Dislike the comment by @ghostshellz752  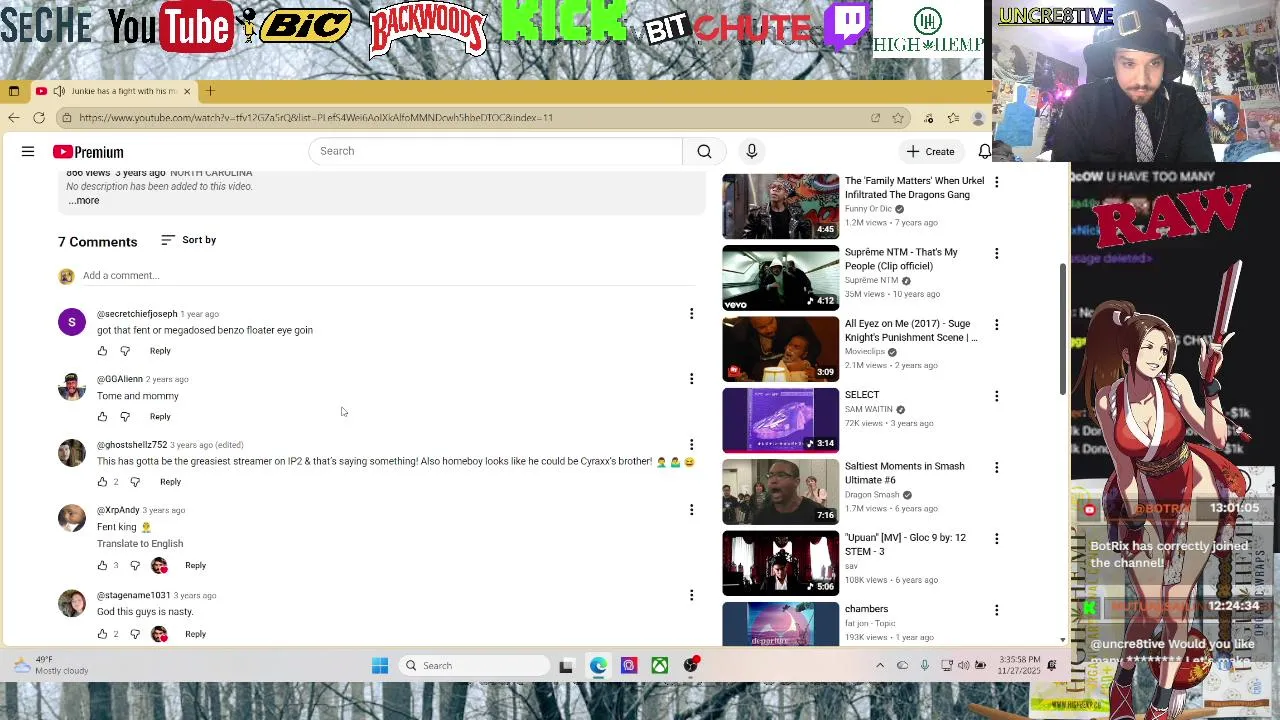(x=135, y=482)
